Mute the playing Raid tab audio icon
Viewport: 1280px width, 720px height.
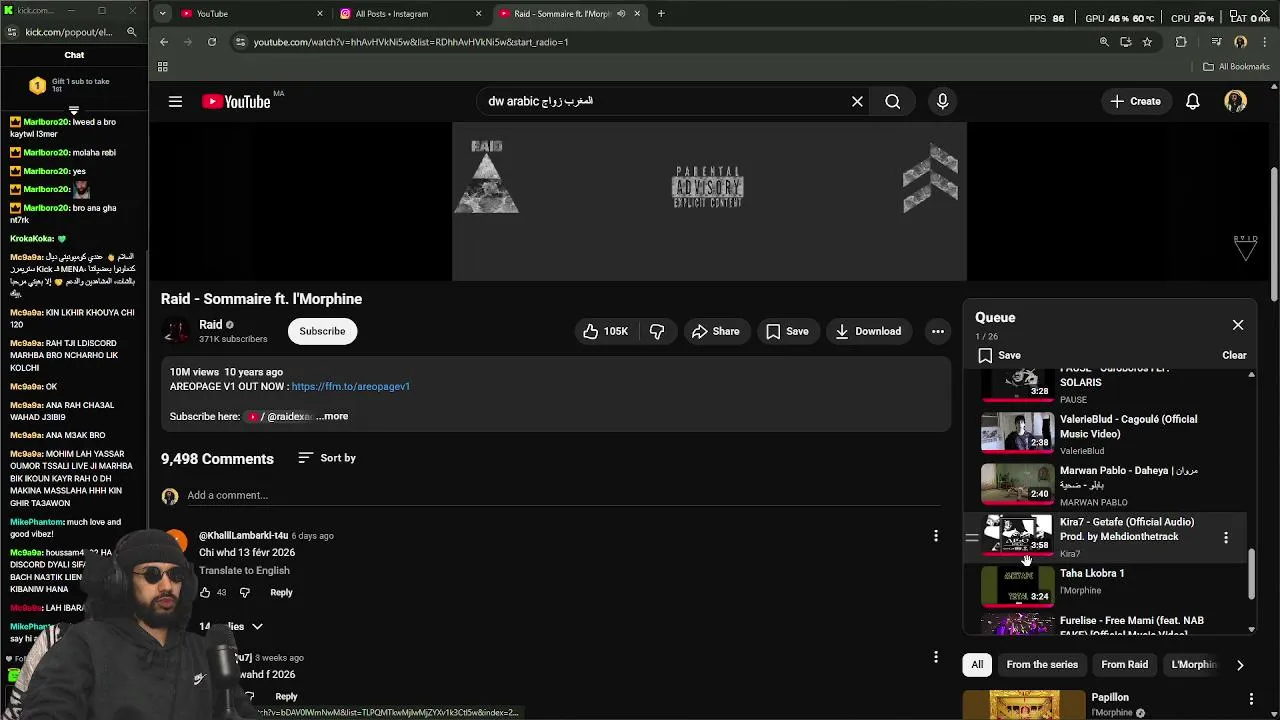pos(621,14)
